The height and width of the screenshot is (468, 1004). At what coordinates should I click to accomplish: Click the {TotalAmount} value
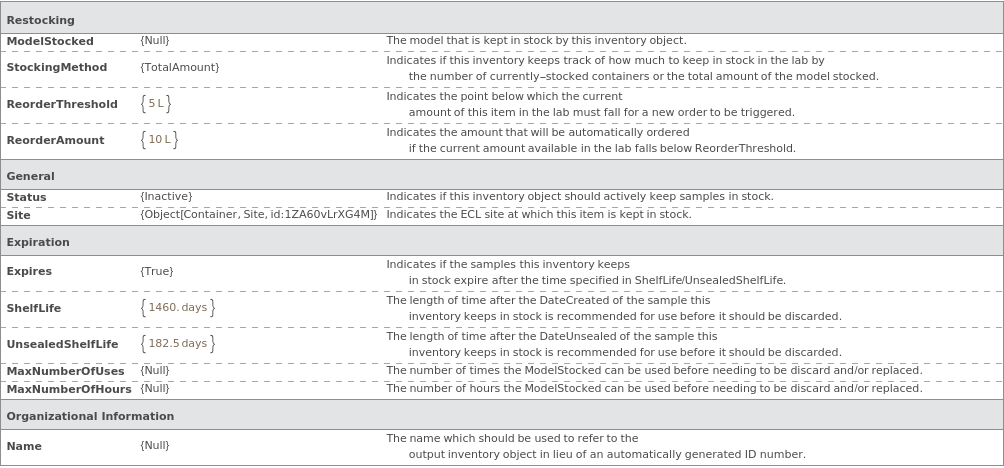(x=180, y=67)
